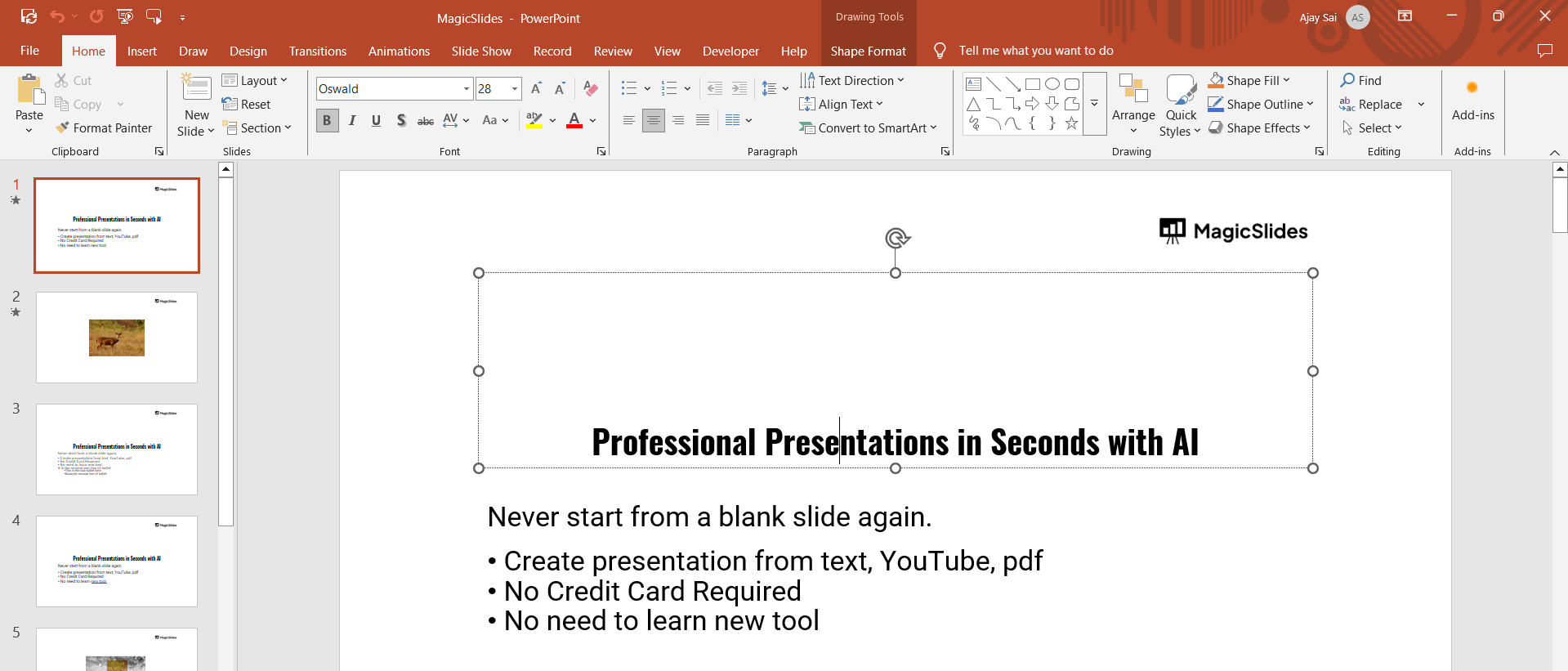The image size is (1568, 671).
Task: Click the Text Shadow icon
Action: 400,121
